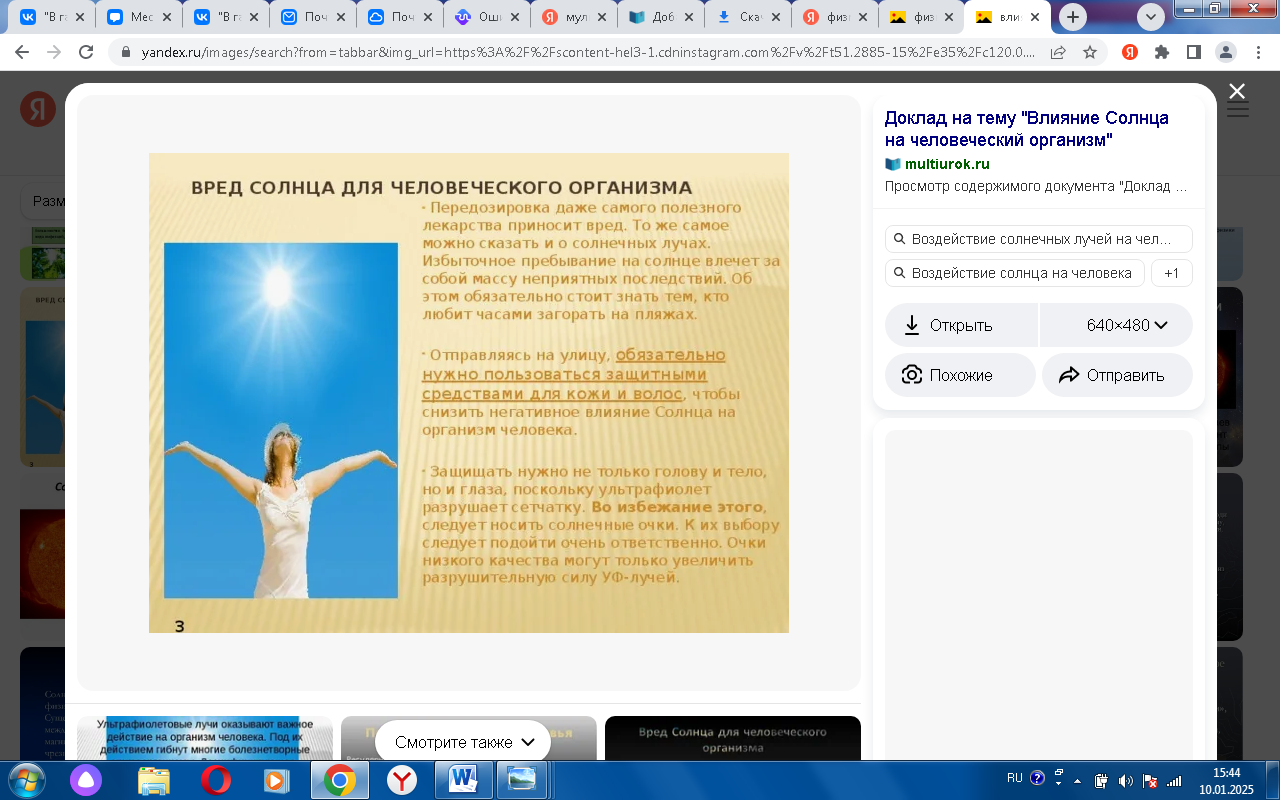
Task: Click the Yandex logo behind overlay
Action: (x=38, y=109)
